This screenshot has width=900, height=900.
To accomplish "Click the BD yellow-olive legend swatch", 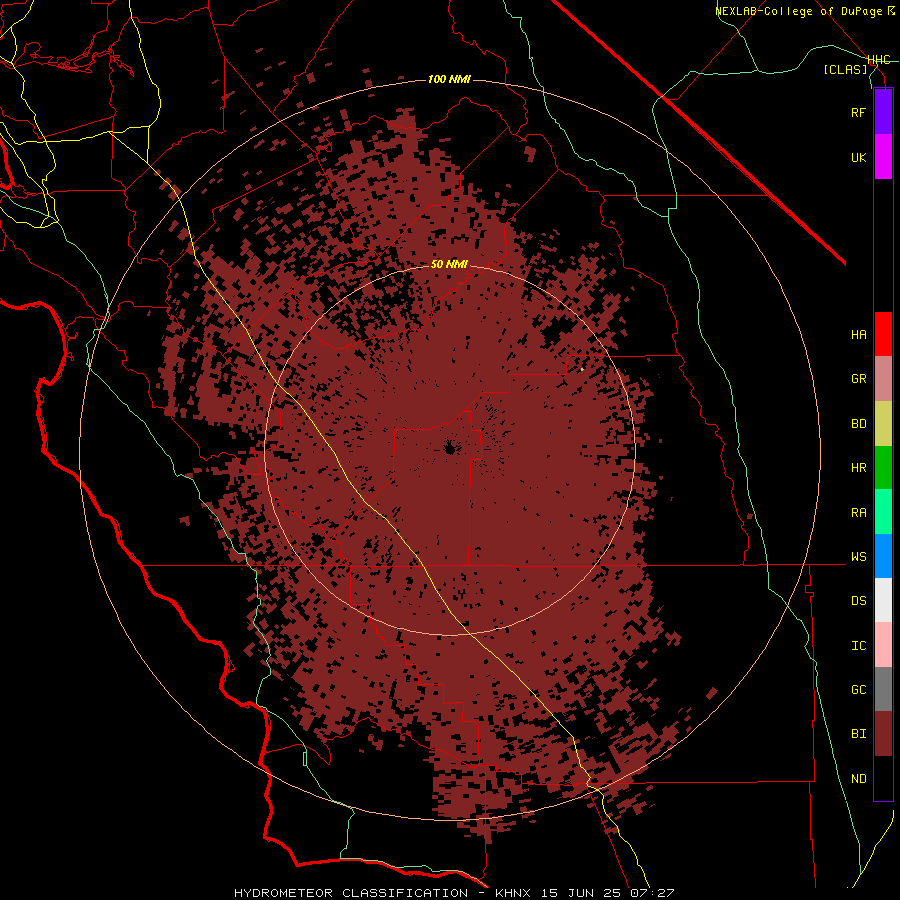I will pyautogui.click(x=883, y=424).
